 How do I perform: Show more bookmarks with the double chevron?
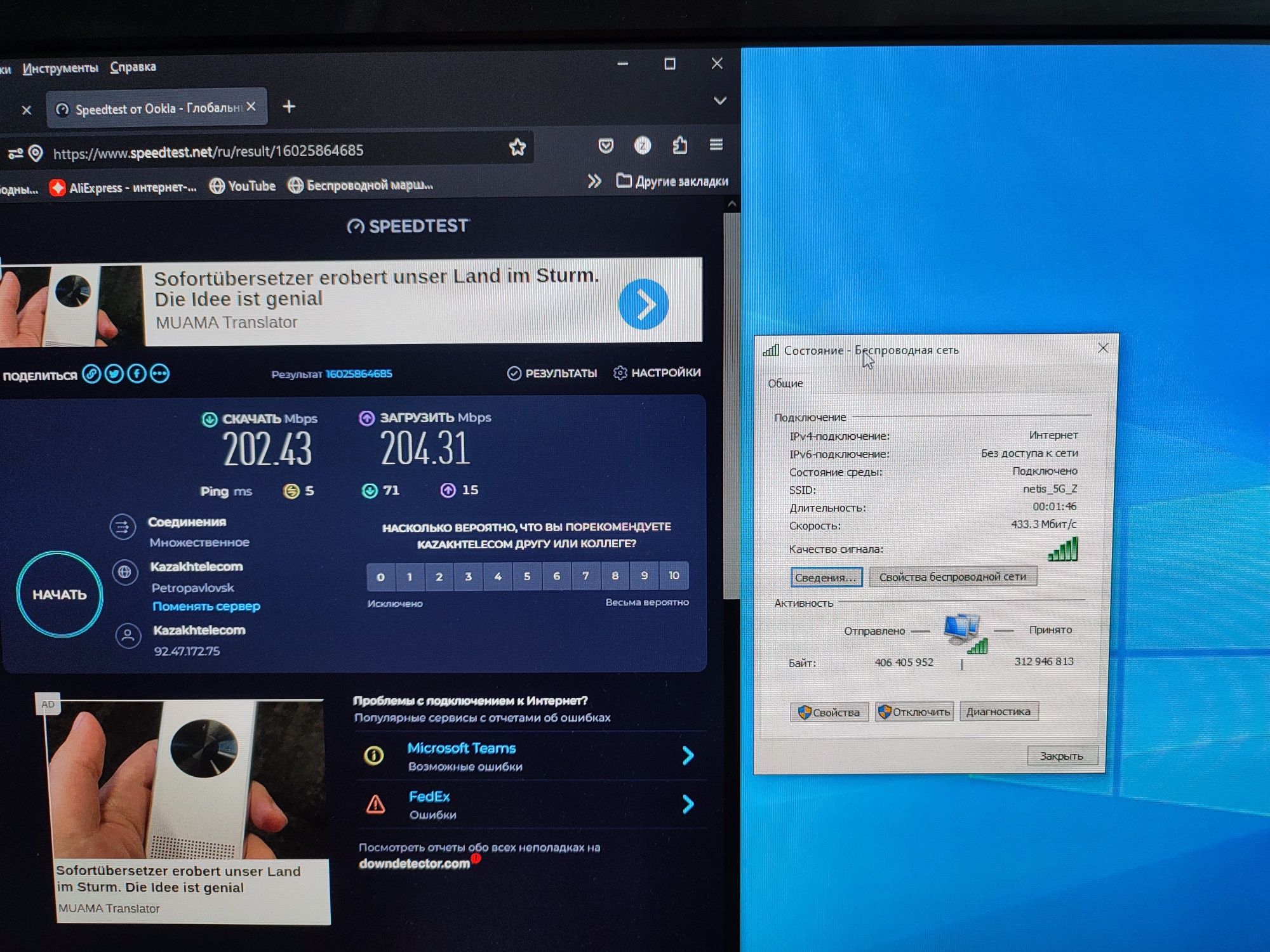pyautogui.click(x=594, y=182)
